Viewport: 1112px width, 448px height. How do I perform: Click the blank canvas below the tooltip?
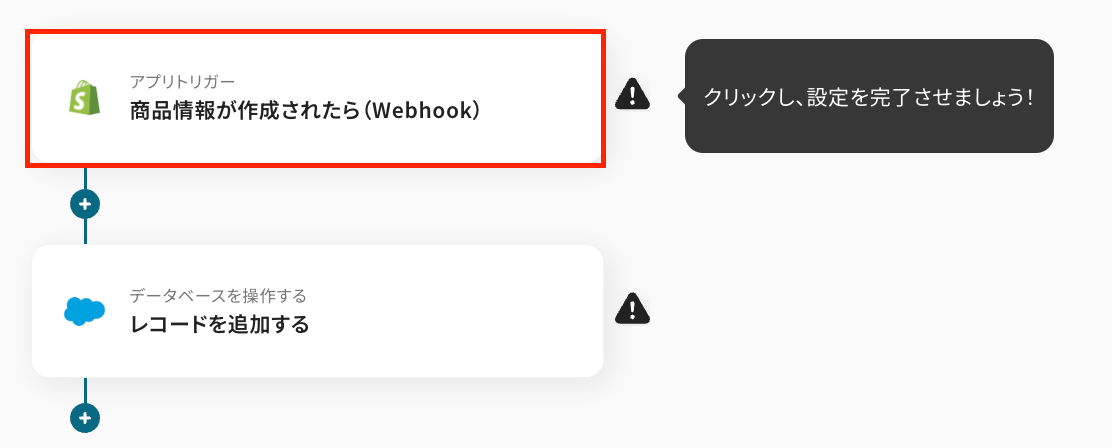[869, 284]
